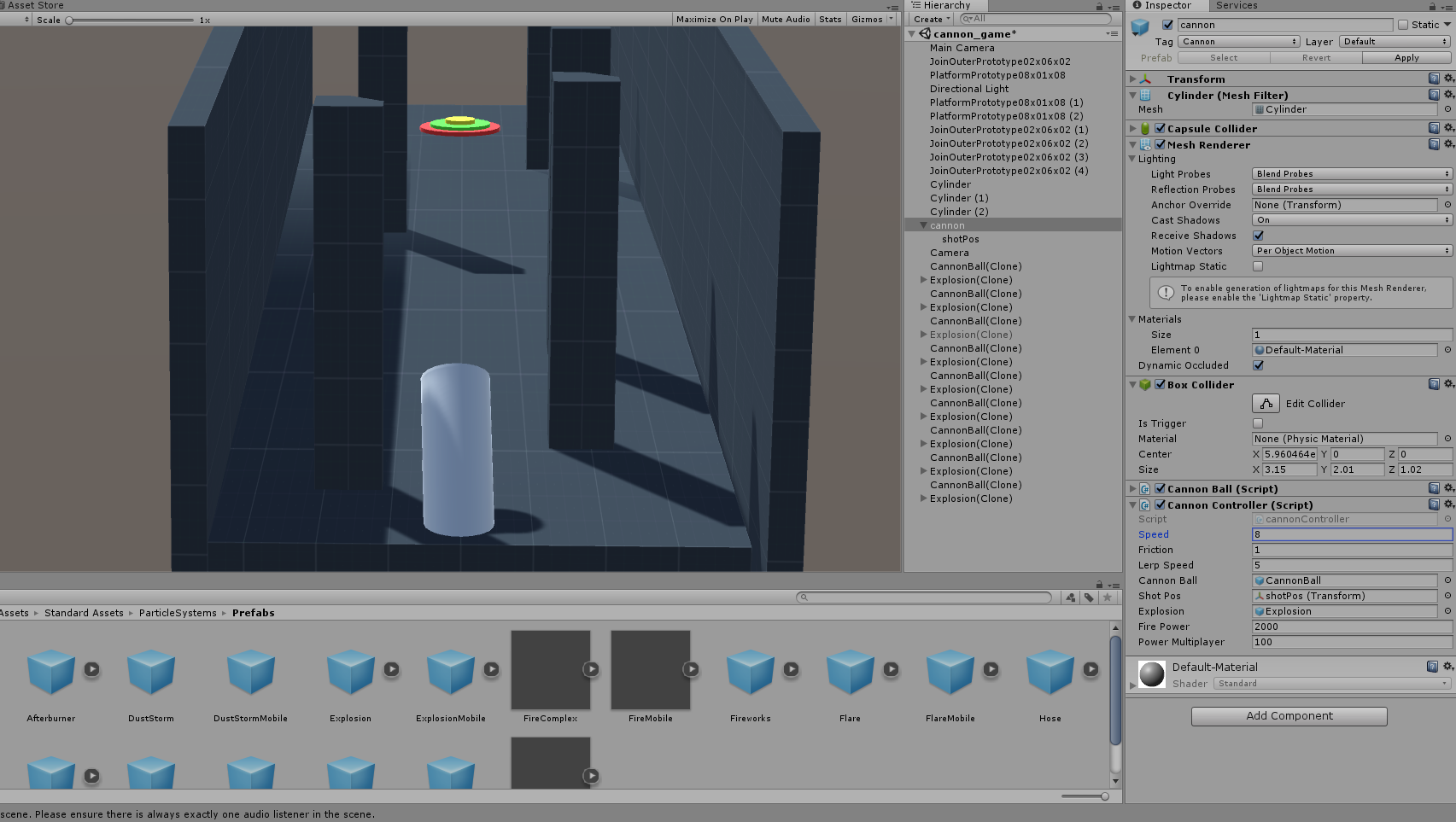Click favorites star icon in Project panel
This screenshot has width=1456, height=822.
[x=1108, y=598]
